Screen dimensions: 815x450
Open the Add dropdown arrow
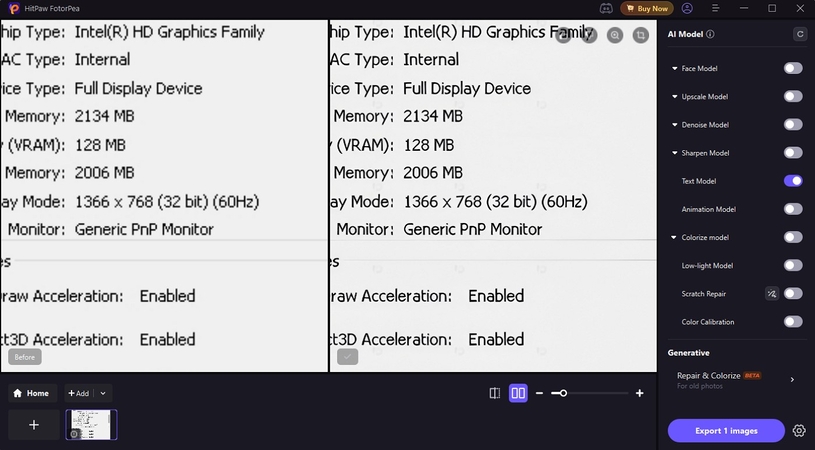point(104,393)
